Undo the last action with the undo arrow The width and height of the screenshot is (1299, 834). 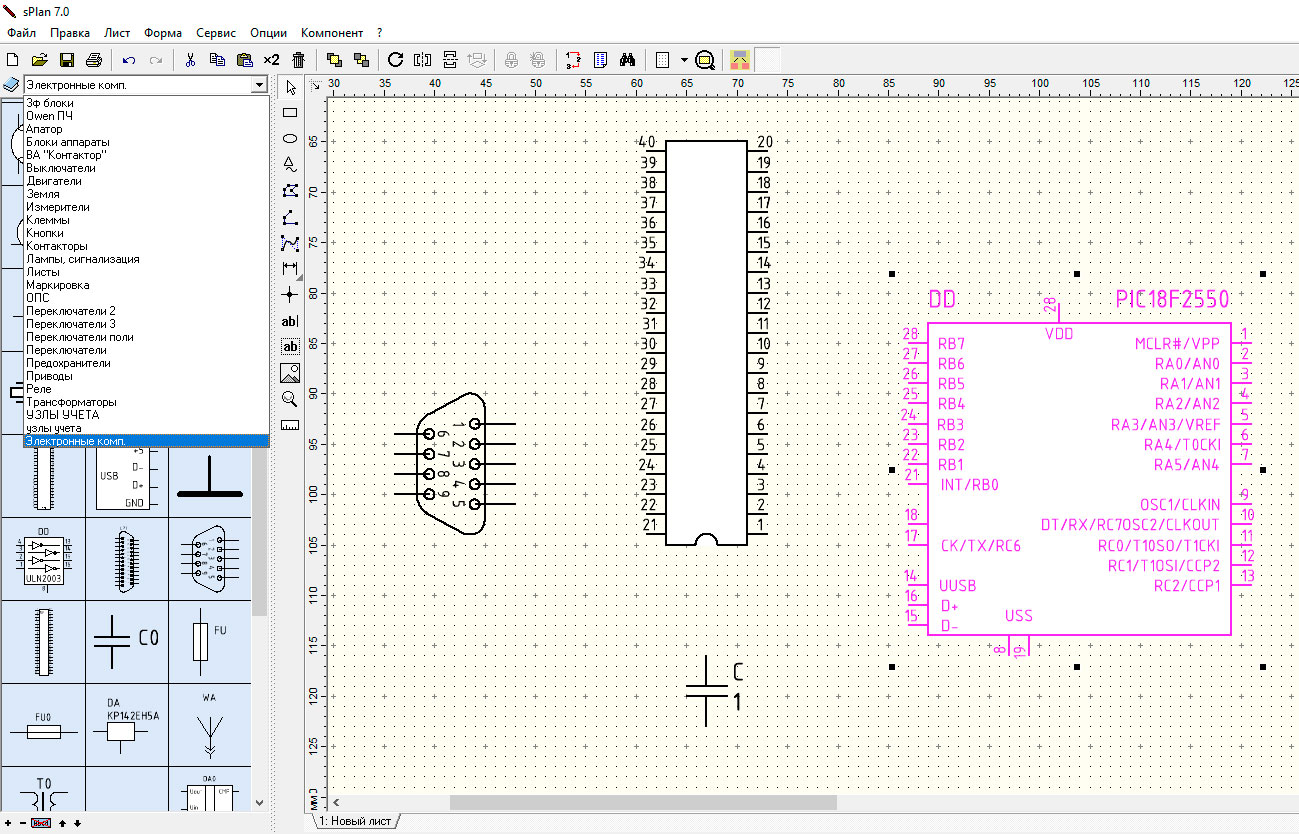(x=129, y=60)
